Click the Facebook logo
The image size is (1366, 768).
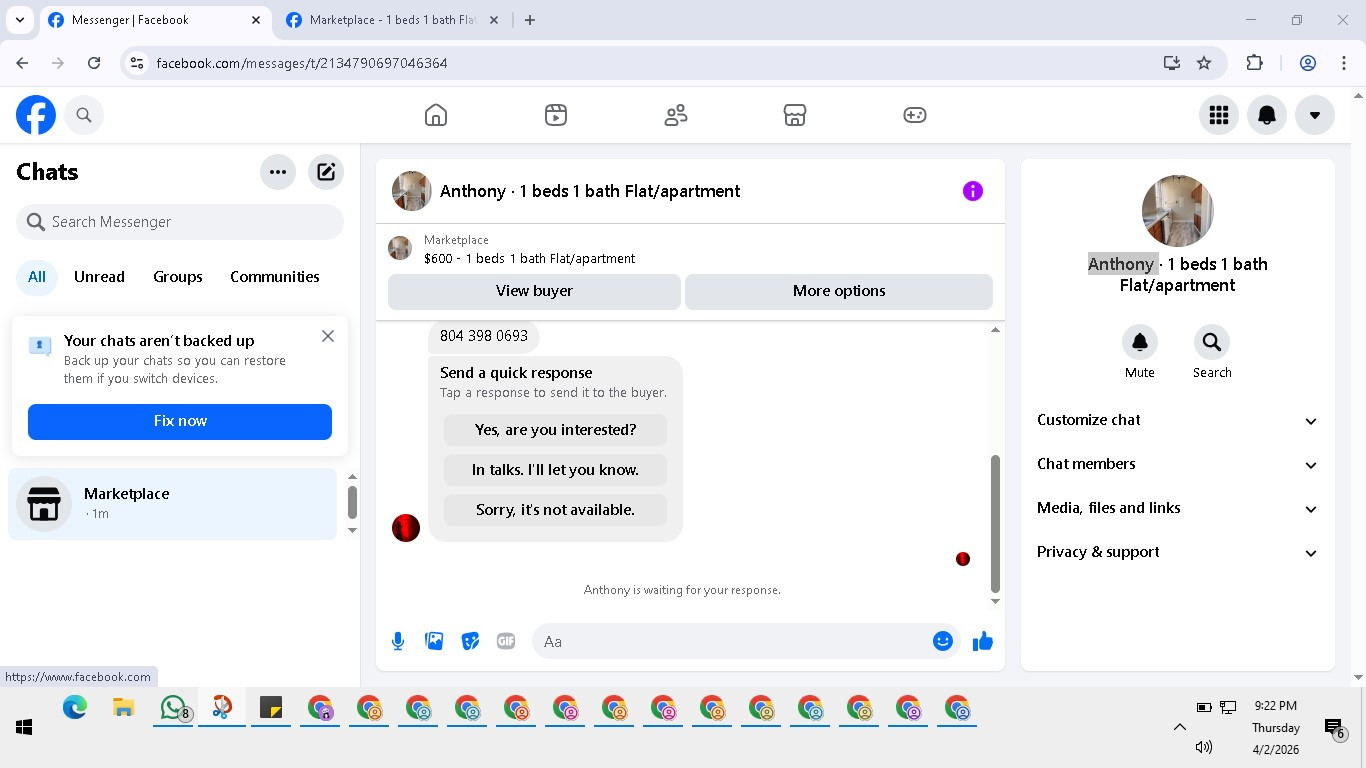click(36, 115)
